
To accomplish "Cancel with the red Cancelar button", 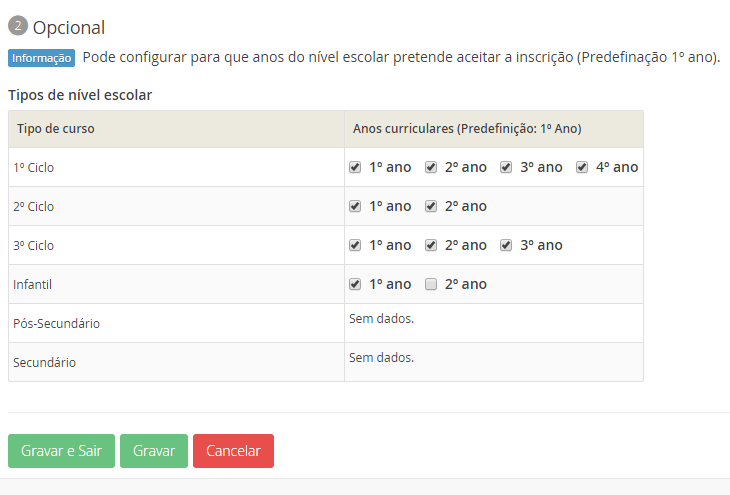I will coord(233,451).
